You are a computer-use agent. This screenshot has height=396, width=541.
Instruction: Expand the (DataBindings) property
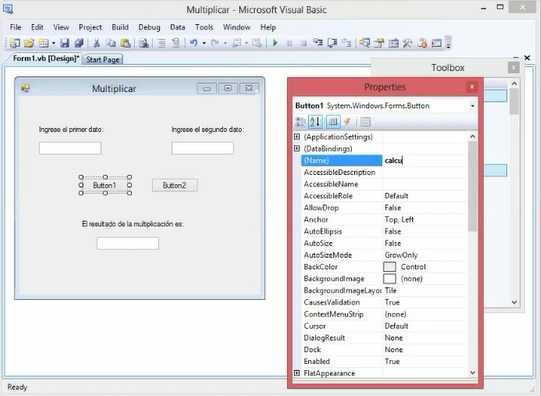coord(297,148)
